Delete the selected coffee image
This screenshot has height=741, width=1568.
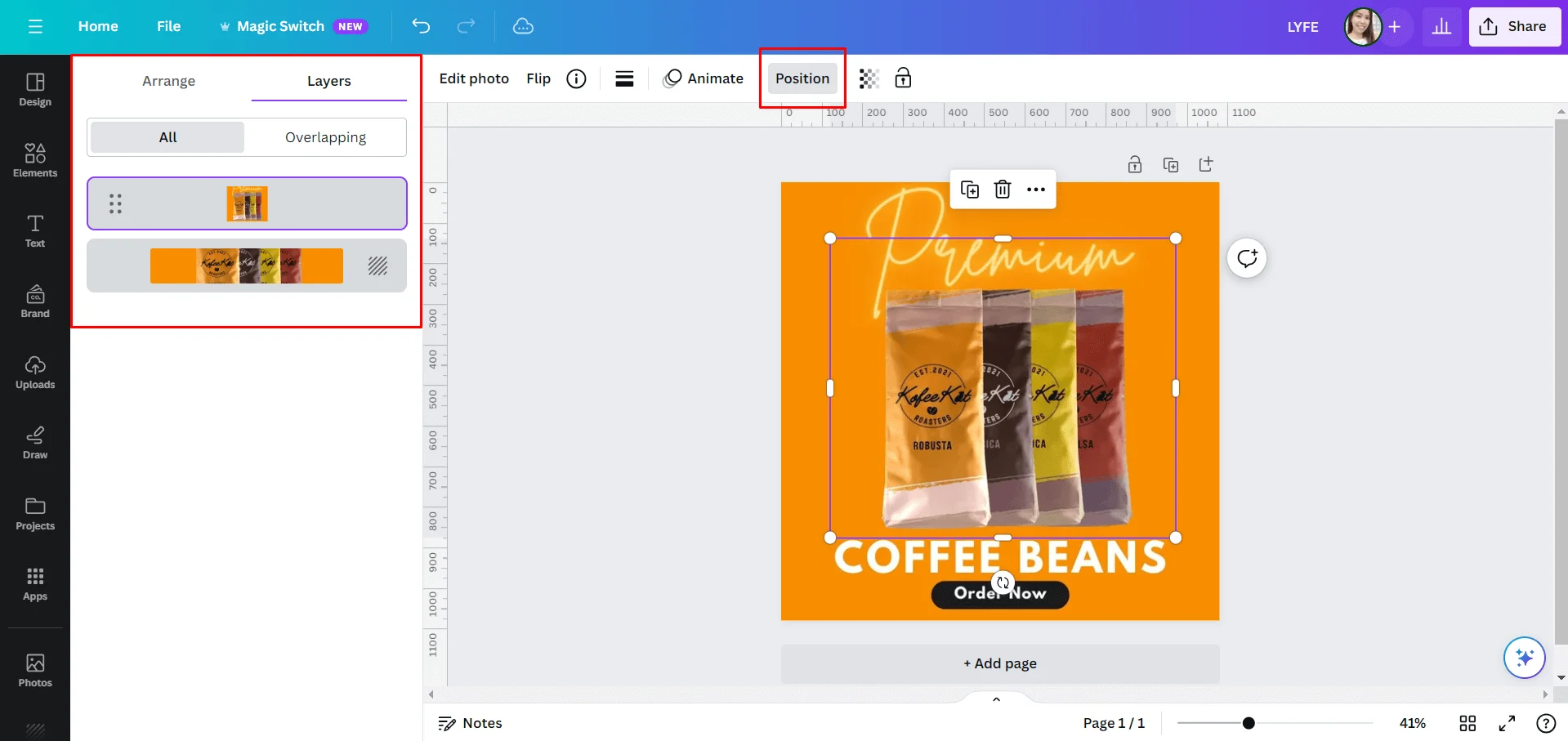(1003, 189)
